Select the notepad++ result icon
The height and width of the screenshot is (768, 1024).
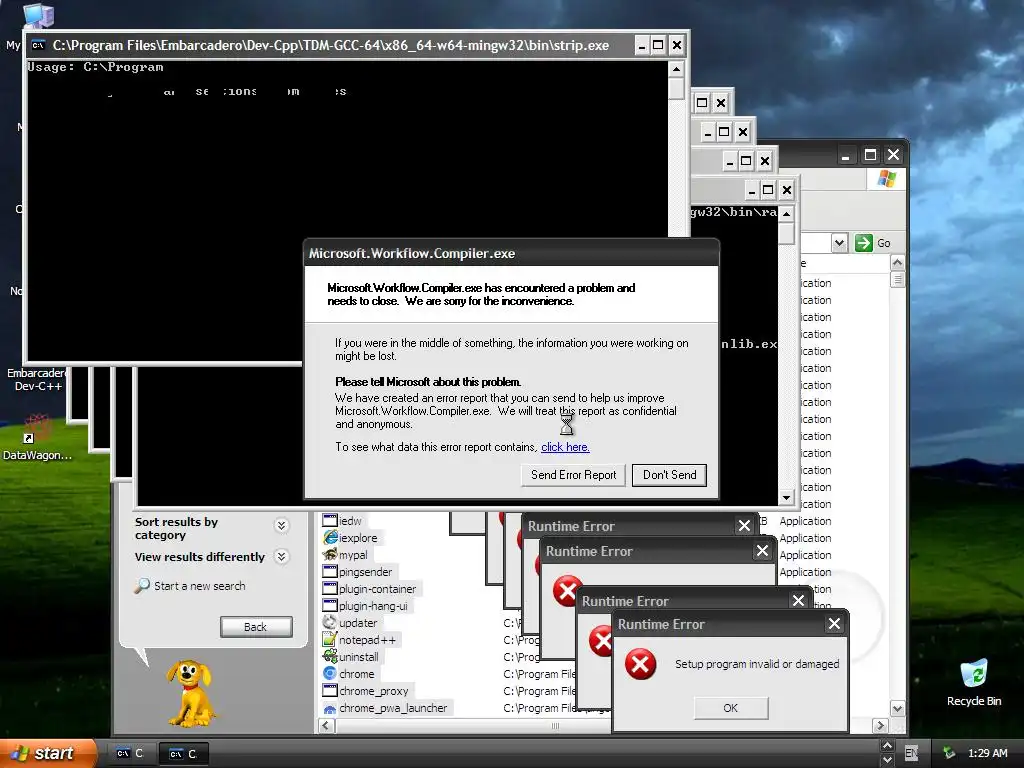[330, 639]
